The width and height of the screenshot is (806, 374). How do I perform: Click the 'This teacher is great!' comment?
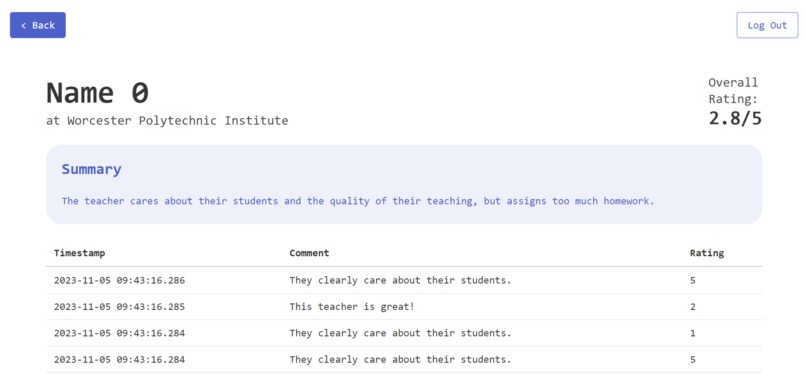pos(352,307)
